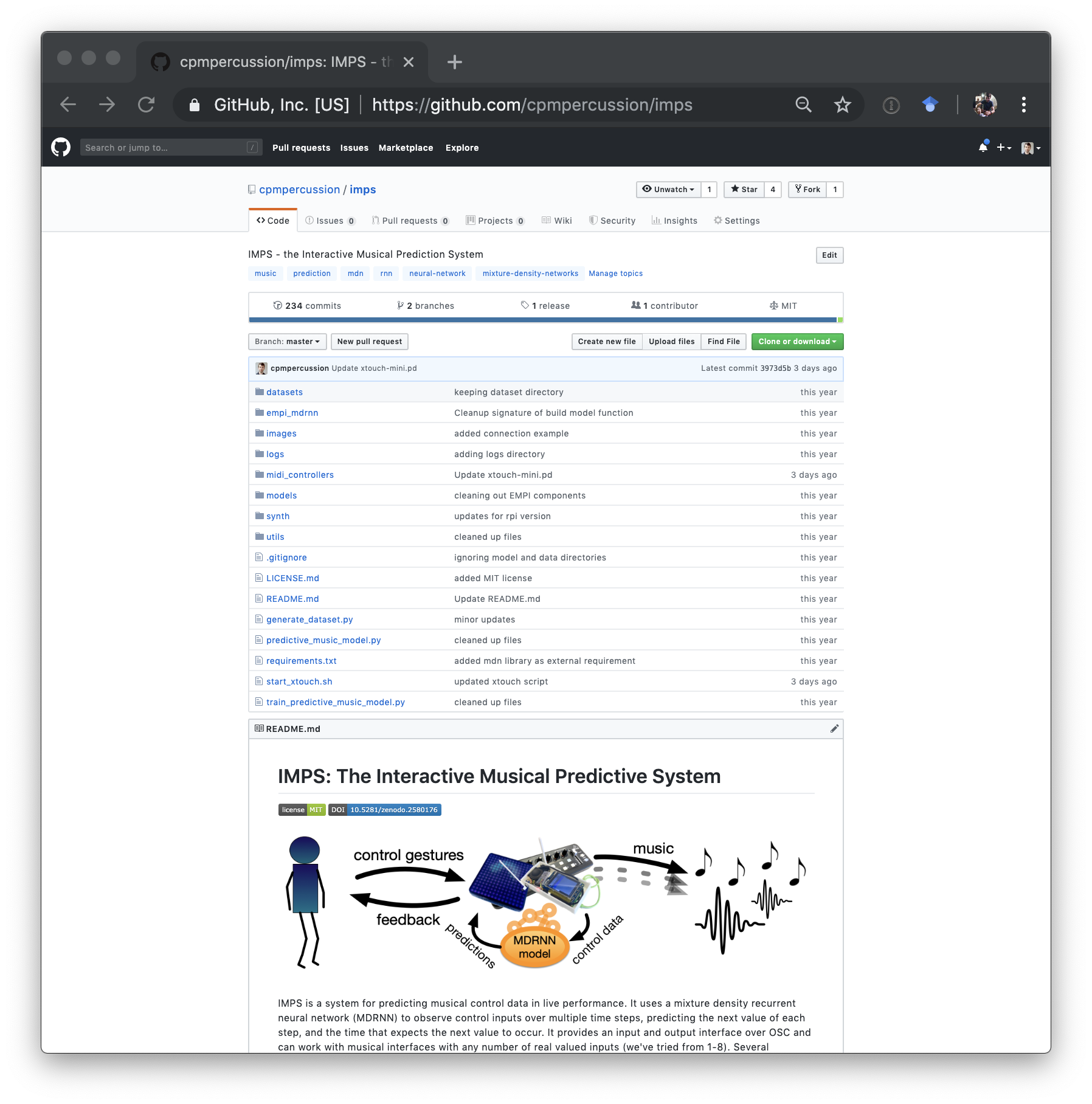Viewport: 1092px width, 1104px height.
Task: Open the plus create-new dropdown in header
Action: click(x=1004, y=148)
